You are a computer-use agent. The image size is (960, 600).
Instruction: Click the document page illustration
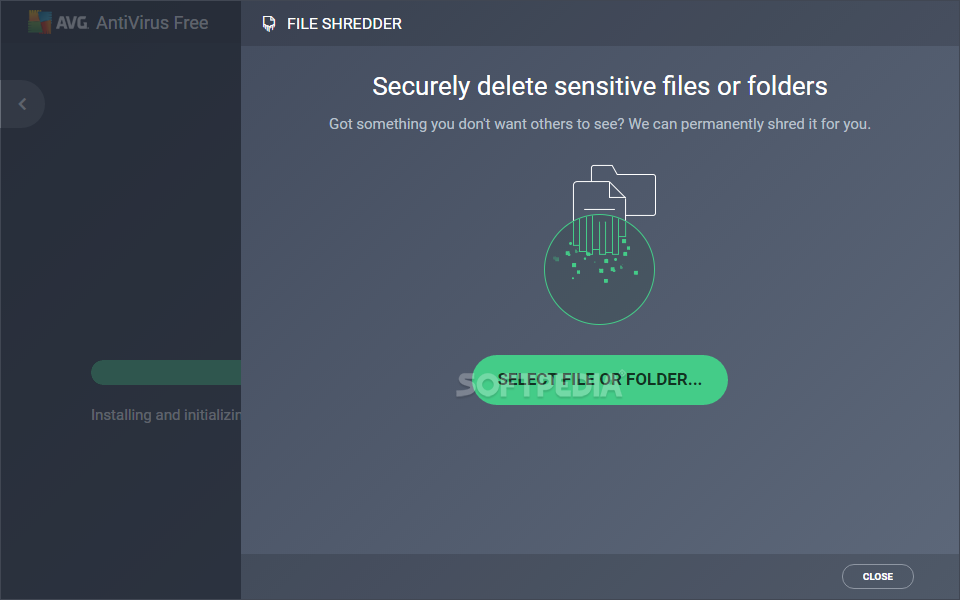(597, 198)
